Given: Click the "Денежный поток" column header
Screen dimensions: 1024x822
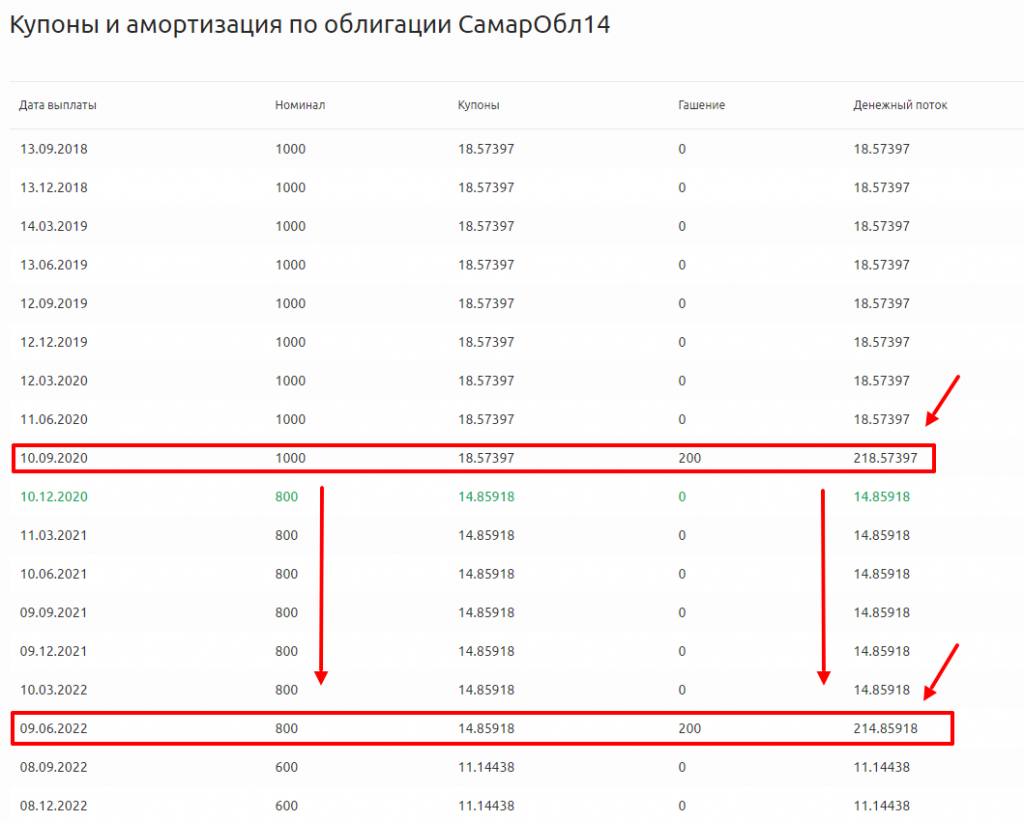Looking at the screenshot, I should coord(900,105).
